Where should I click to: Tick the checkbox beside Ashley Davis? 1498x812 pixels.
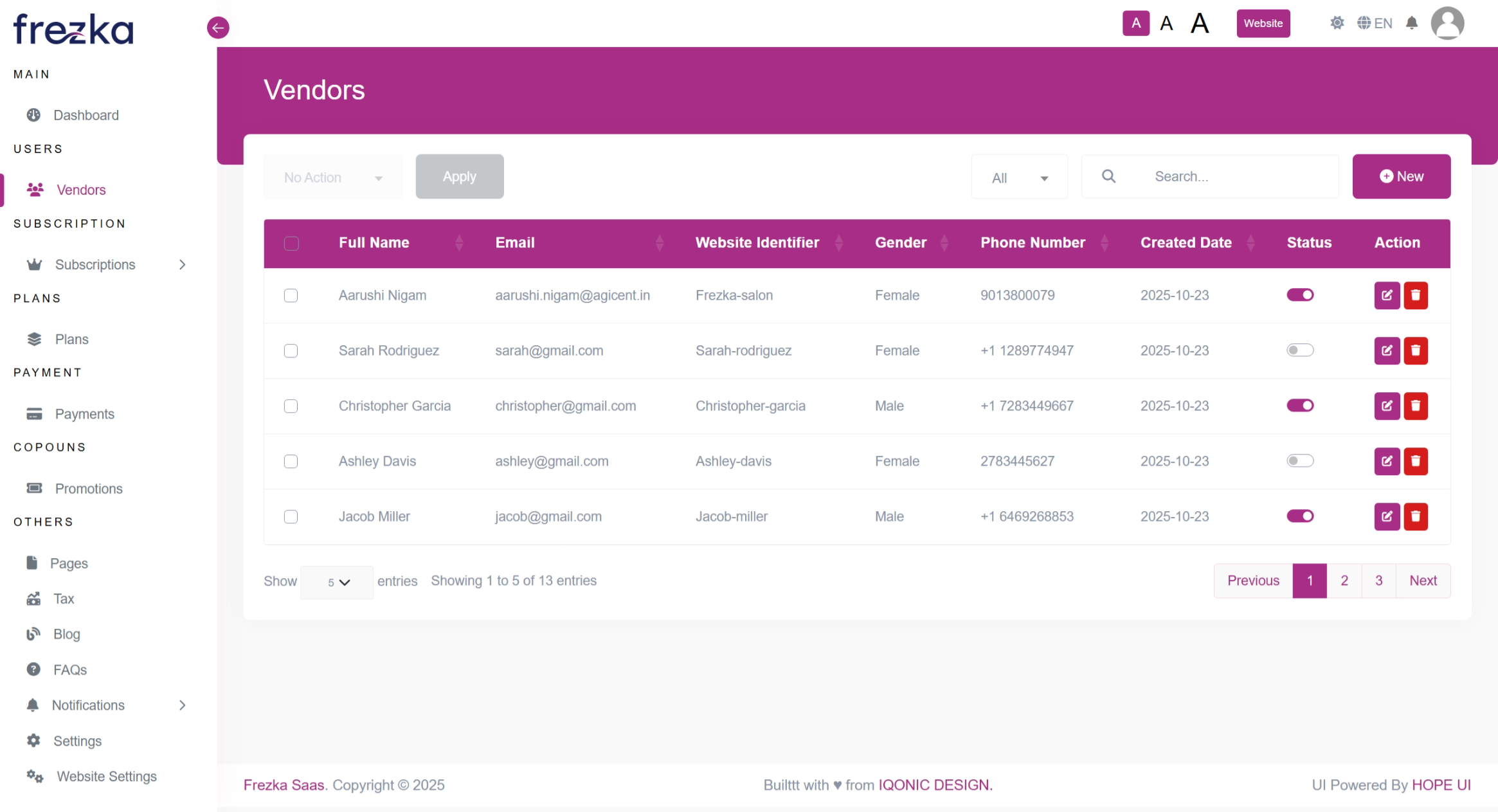point(291,462)
